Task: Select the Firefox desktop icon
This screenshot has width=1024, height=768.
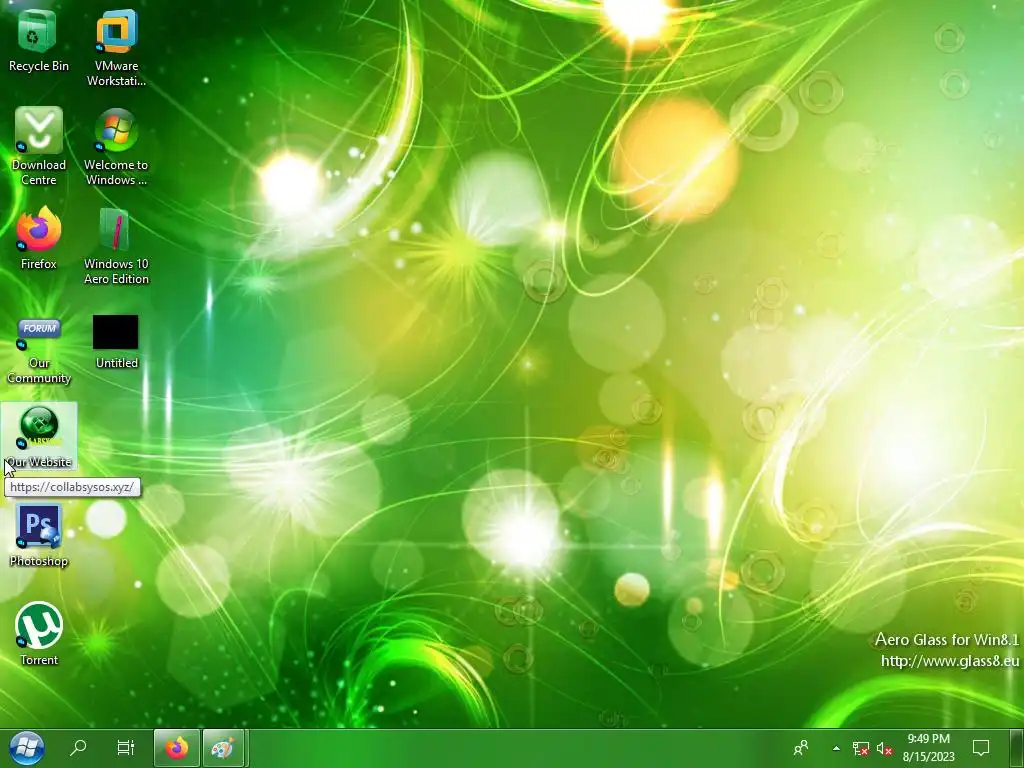Action: pyautogui.click(x=39, y=238)
